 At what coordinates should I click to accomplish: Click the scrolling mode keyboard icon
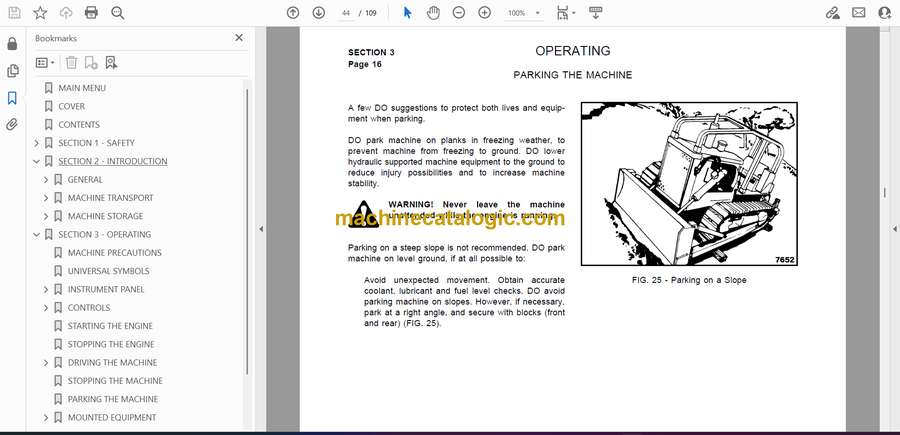[595, 13]
